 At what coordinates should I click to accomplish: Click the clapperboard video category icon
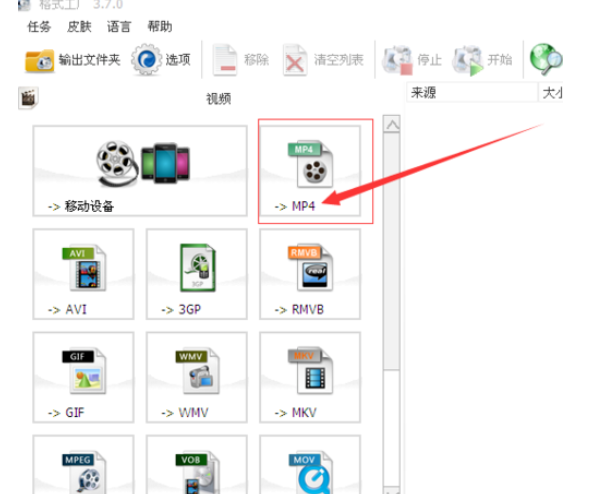28,98
